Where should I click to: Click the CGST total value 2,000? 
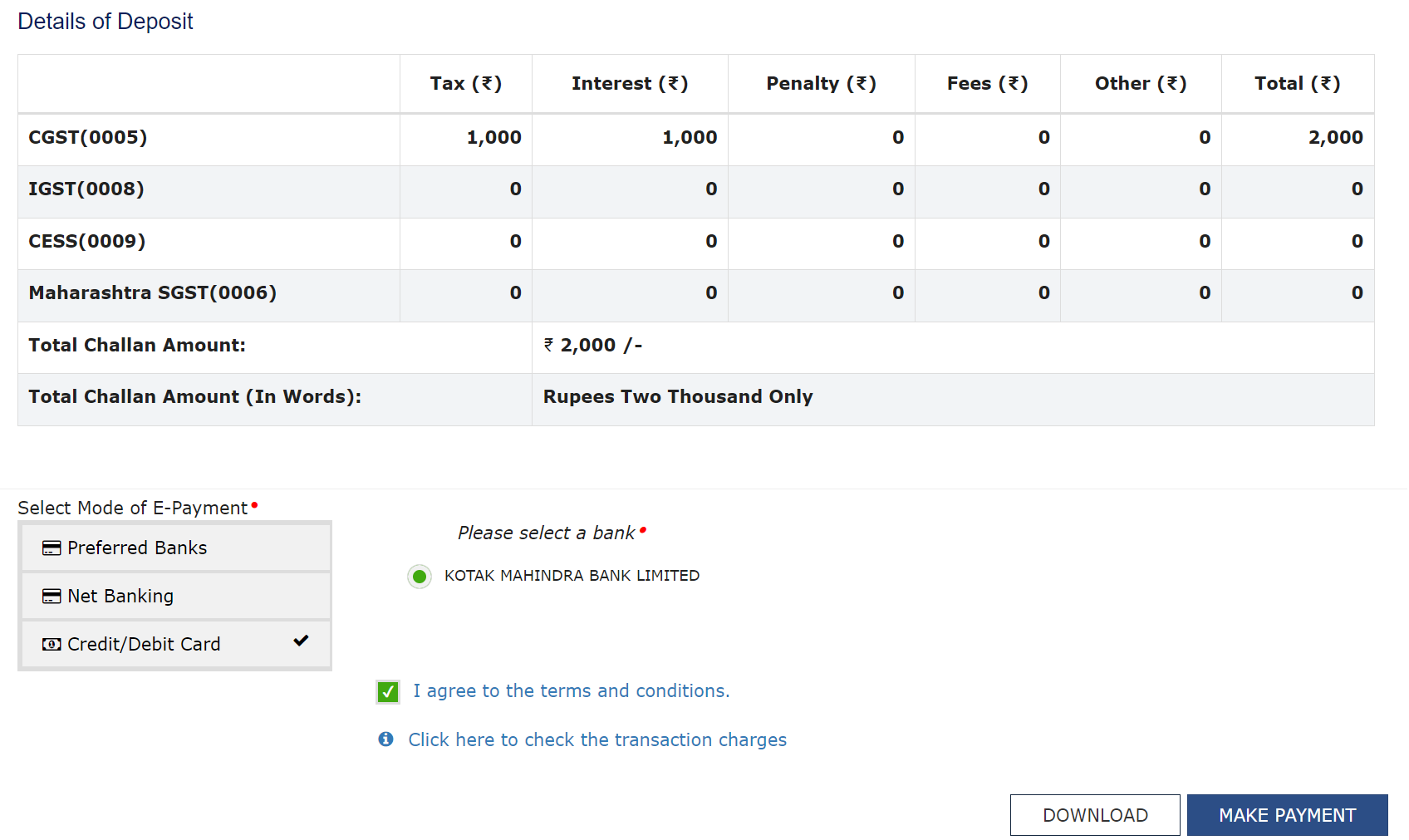pos(1335,138)
